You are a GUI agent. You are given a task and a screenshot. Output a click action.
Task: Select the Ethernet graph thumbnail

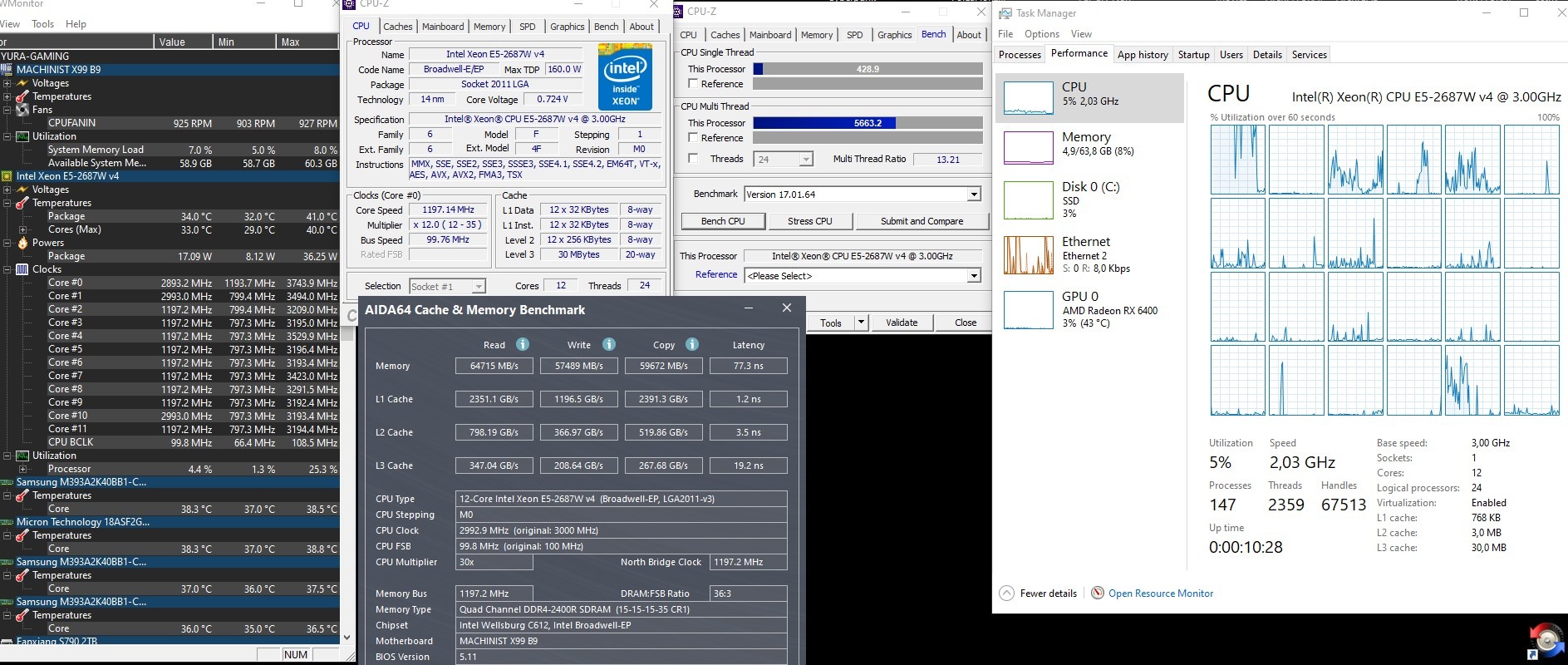[1029, 255]
